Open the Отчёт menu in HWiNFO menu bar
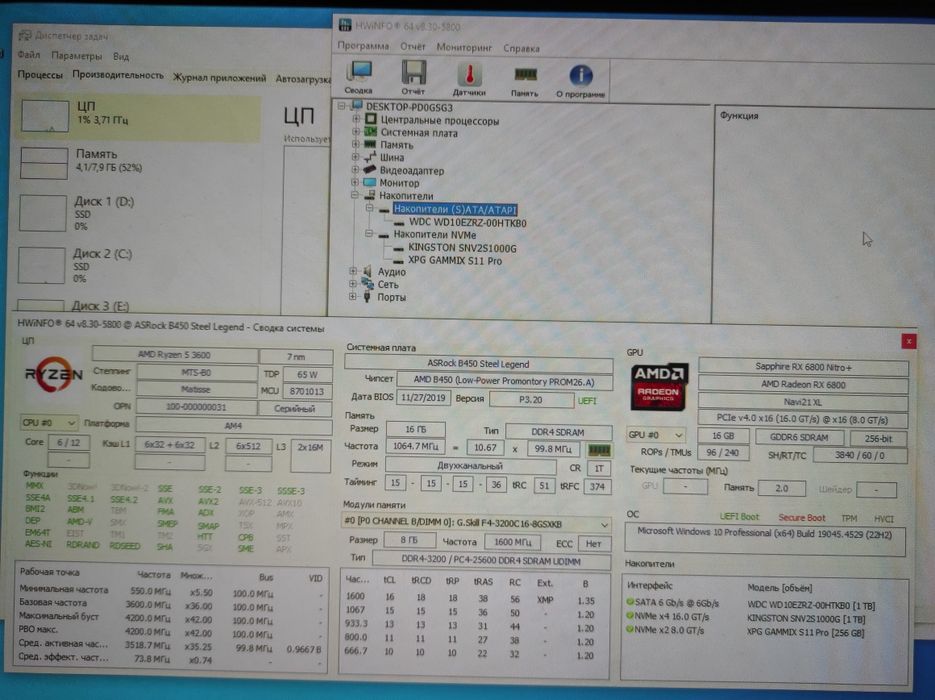 (x=413, y=47)
